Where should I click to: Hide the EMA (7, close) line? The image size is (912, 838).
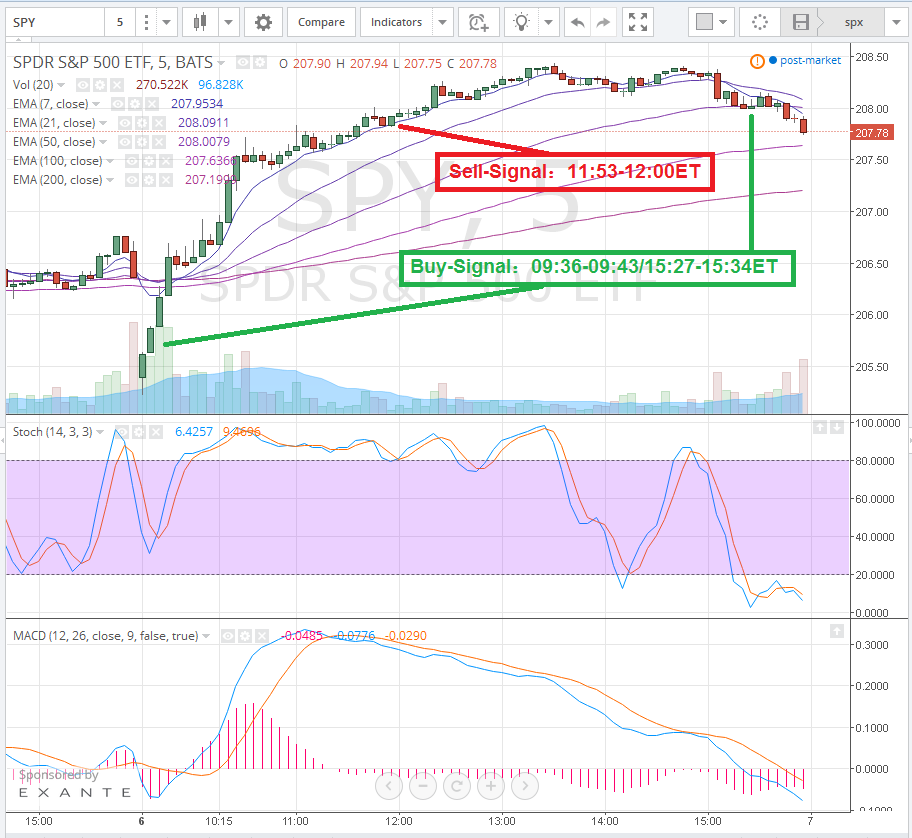coord(118,104)
